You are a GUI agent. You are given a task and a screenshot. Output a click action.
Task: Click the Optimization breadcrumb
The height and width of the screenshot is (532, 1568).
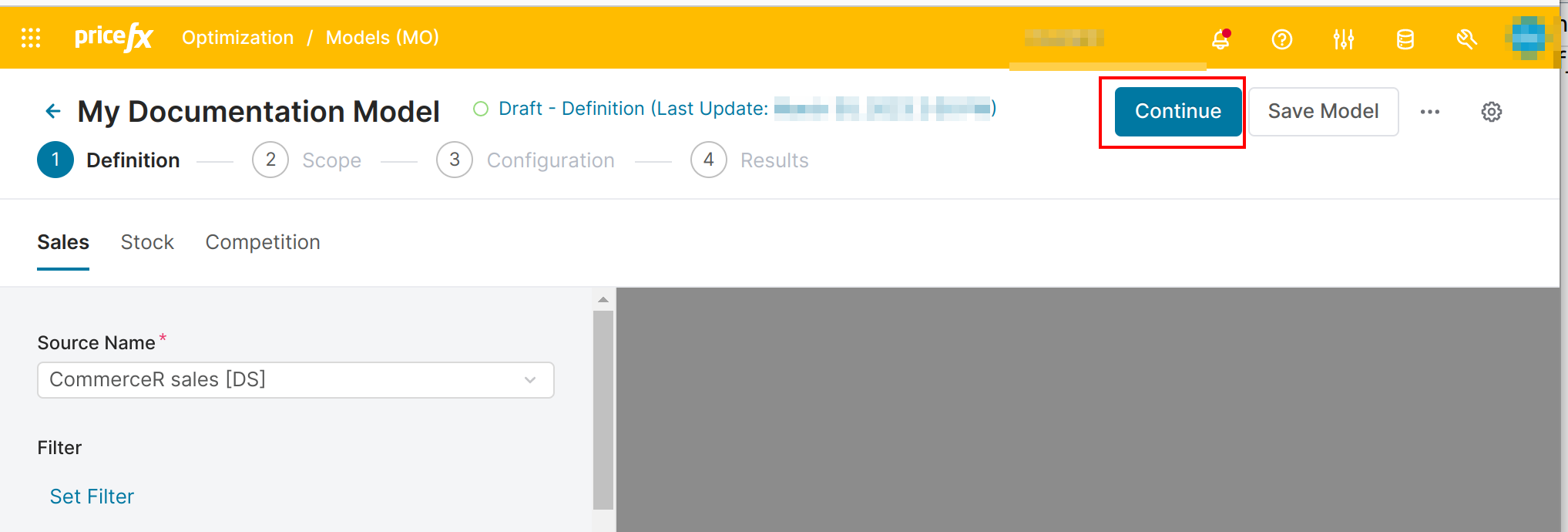(237, 38)
